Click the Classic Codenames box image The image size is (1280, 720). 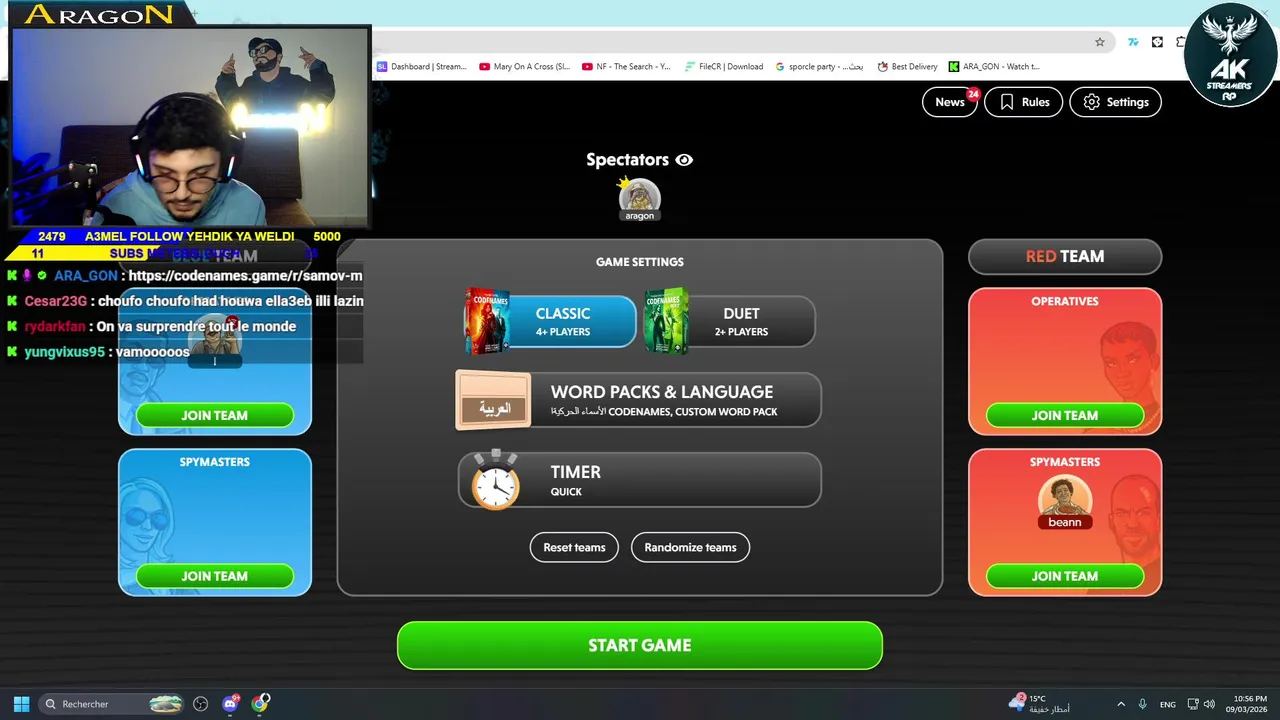click(x=487, y=321)
